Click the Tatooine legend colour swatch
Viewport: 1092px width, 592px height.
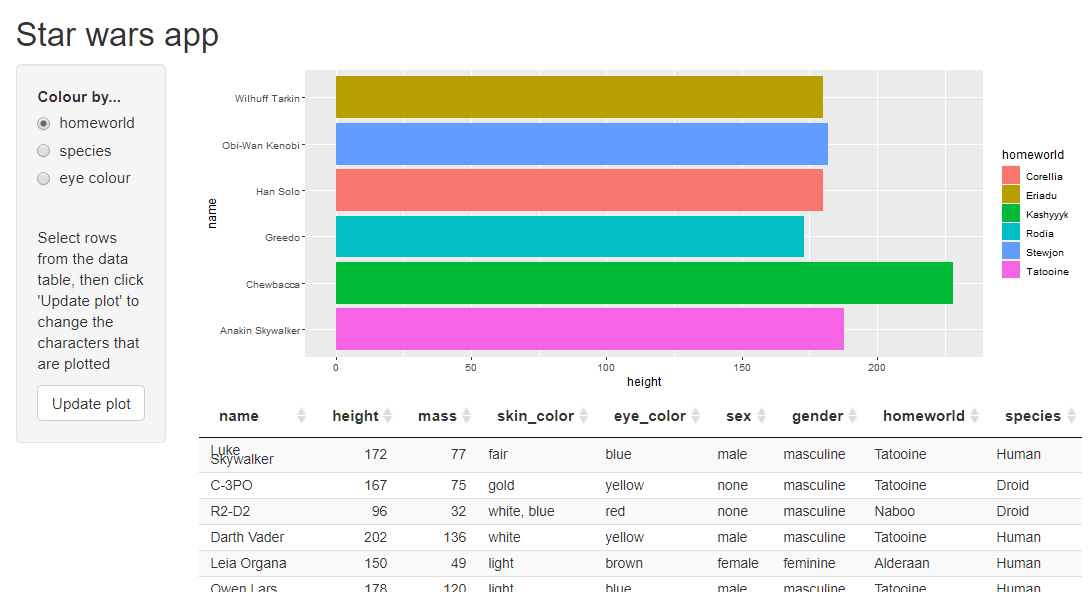[x=1011, y=270]
